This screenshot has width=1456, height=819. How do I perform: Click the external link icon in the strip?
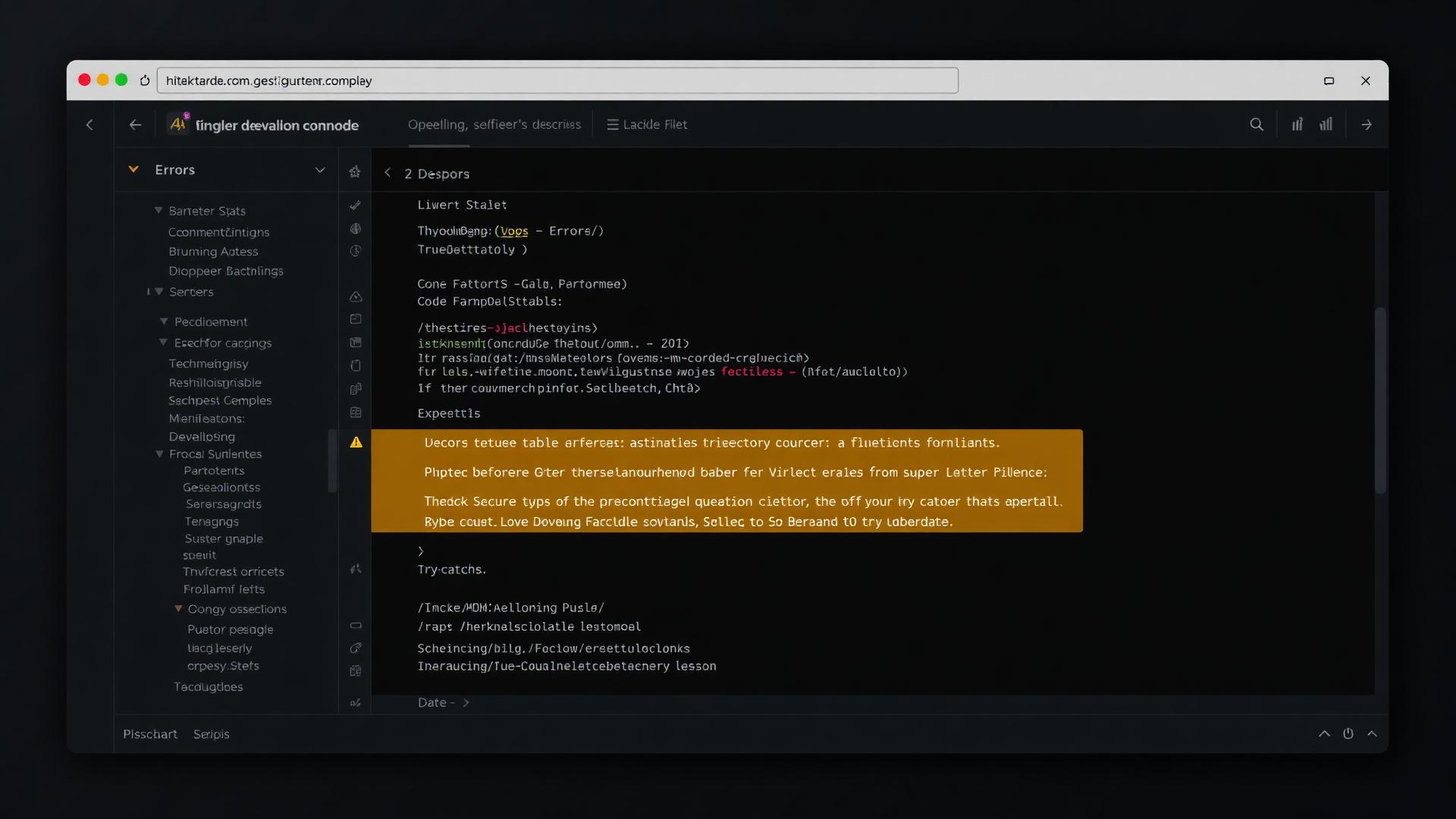[356, 648]
